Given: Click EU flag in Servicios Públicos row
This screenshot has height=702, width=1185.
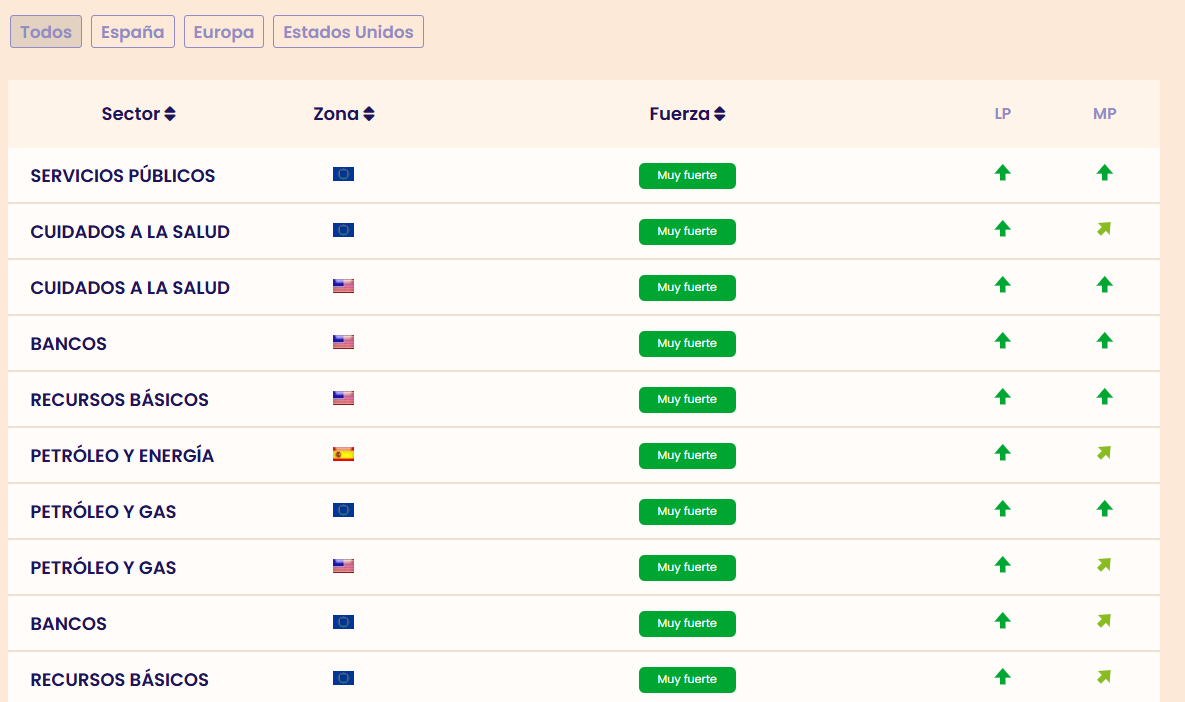Looking at the screenshot, I should tap(343, 174).
